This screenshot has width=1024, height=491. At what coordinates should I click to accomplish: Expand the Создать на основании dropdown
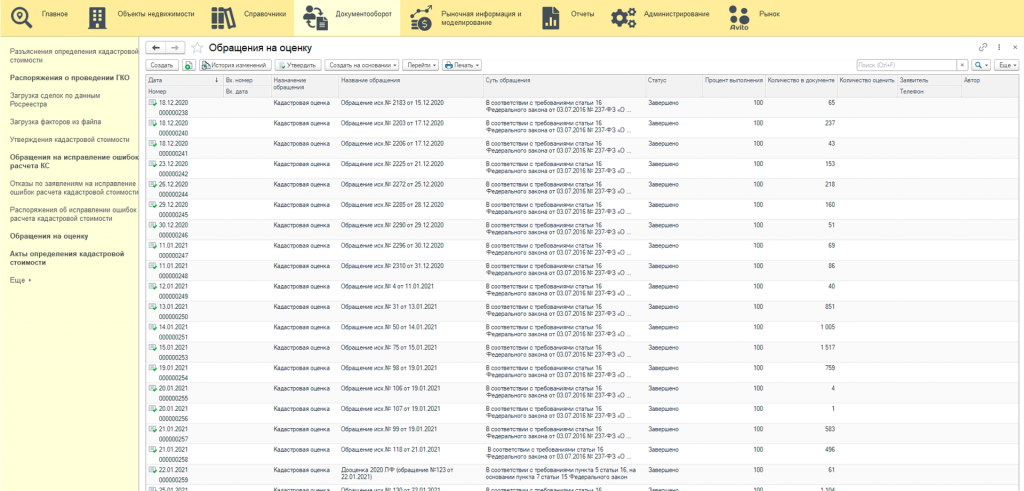[362, 65]
